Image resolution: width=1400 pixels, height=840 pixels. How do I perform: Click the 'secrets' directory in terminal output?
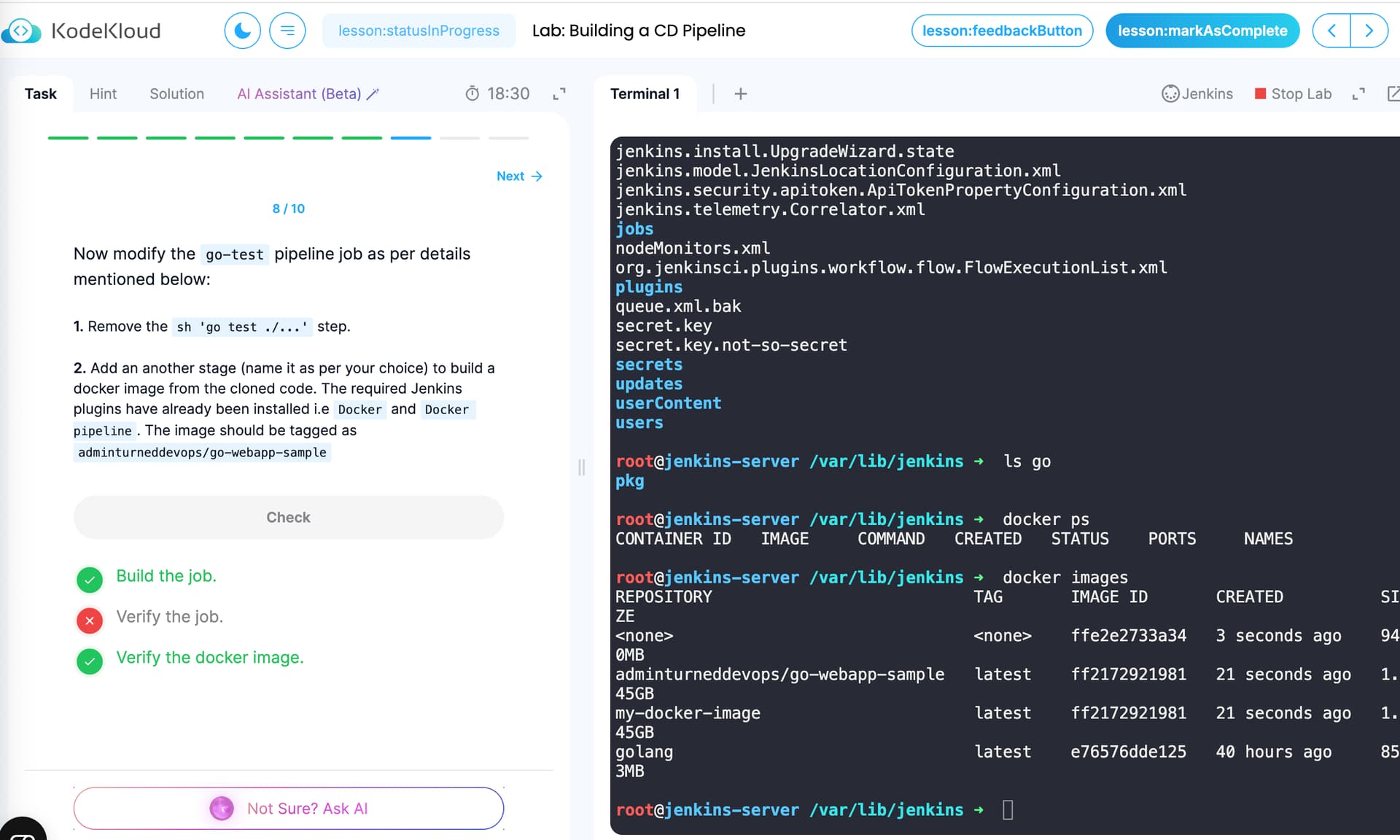pyautogui.click(x=649, y=365)
